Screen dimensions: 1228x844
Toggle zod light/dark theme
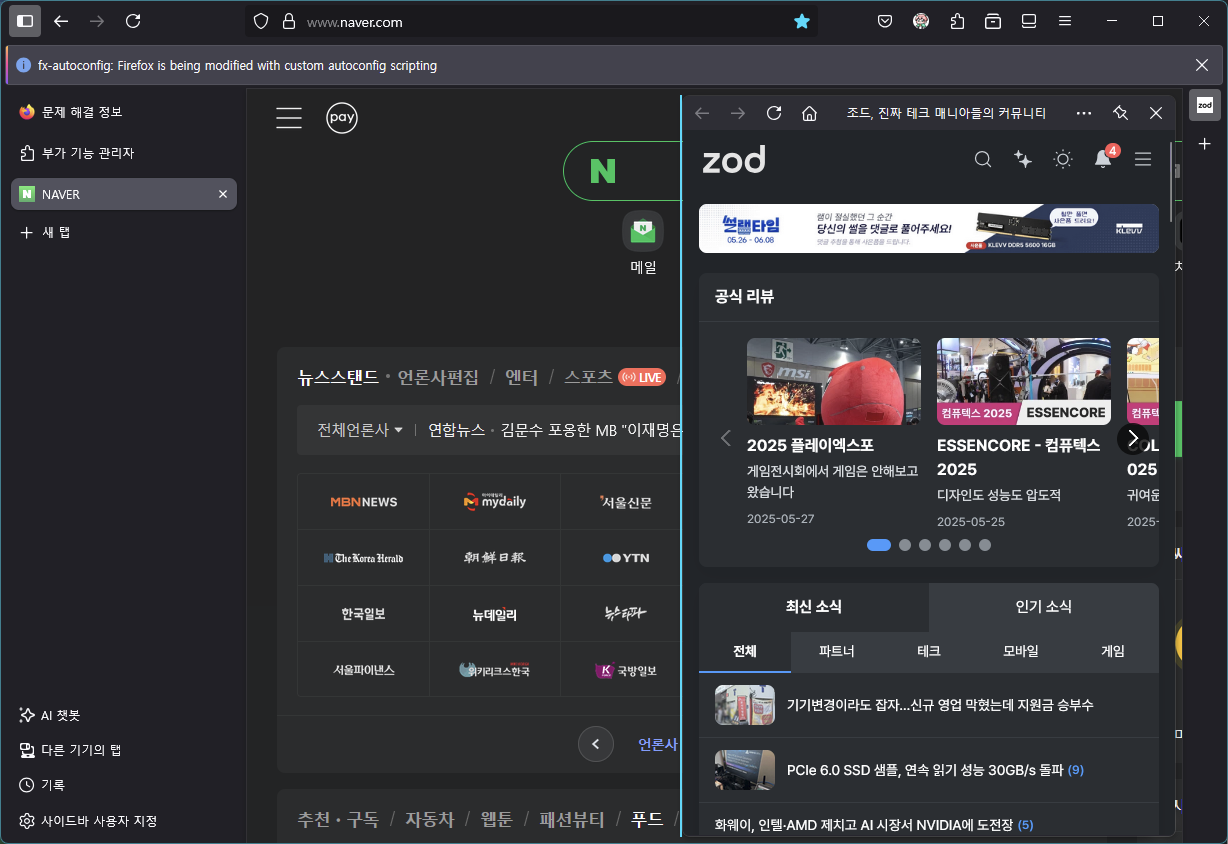coord(1063,159)
